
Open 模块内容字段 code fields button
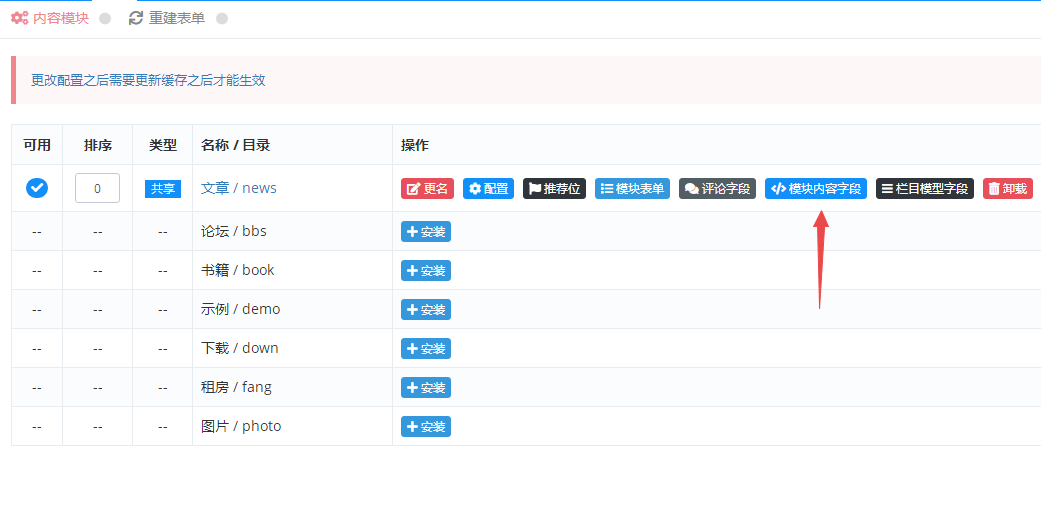tap(815, 189)
